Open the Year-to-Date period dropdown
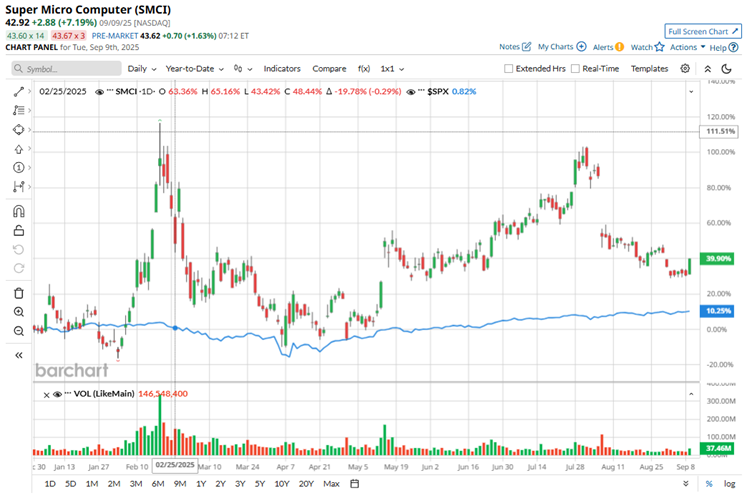The image size is (752, 498). point(195,69)
